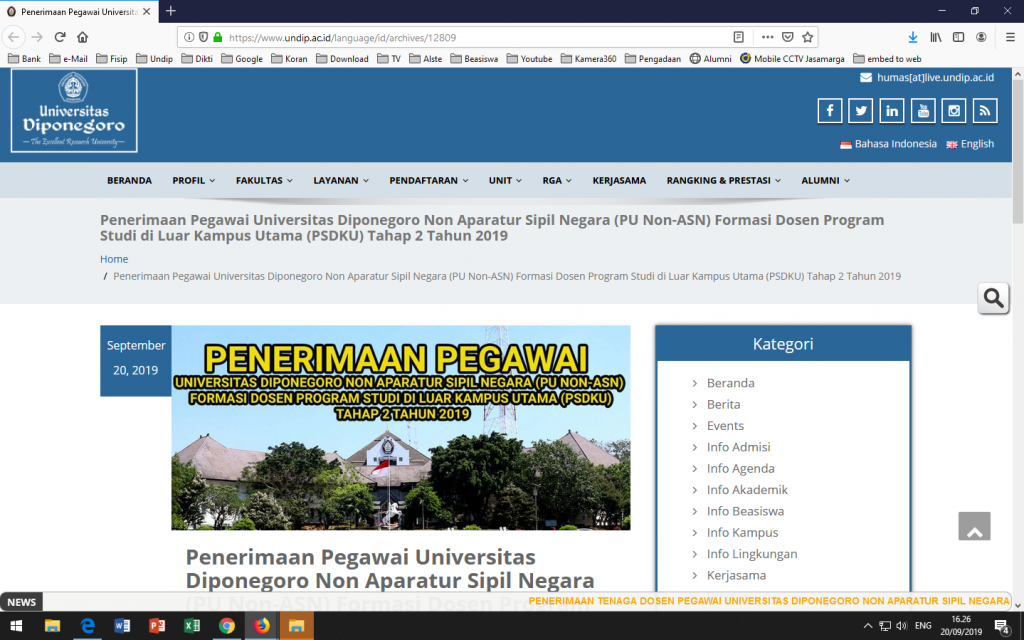1024x640 pixels.
Task: Expand the PROFIL dropdown menu
Action: pos(193,181)
